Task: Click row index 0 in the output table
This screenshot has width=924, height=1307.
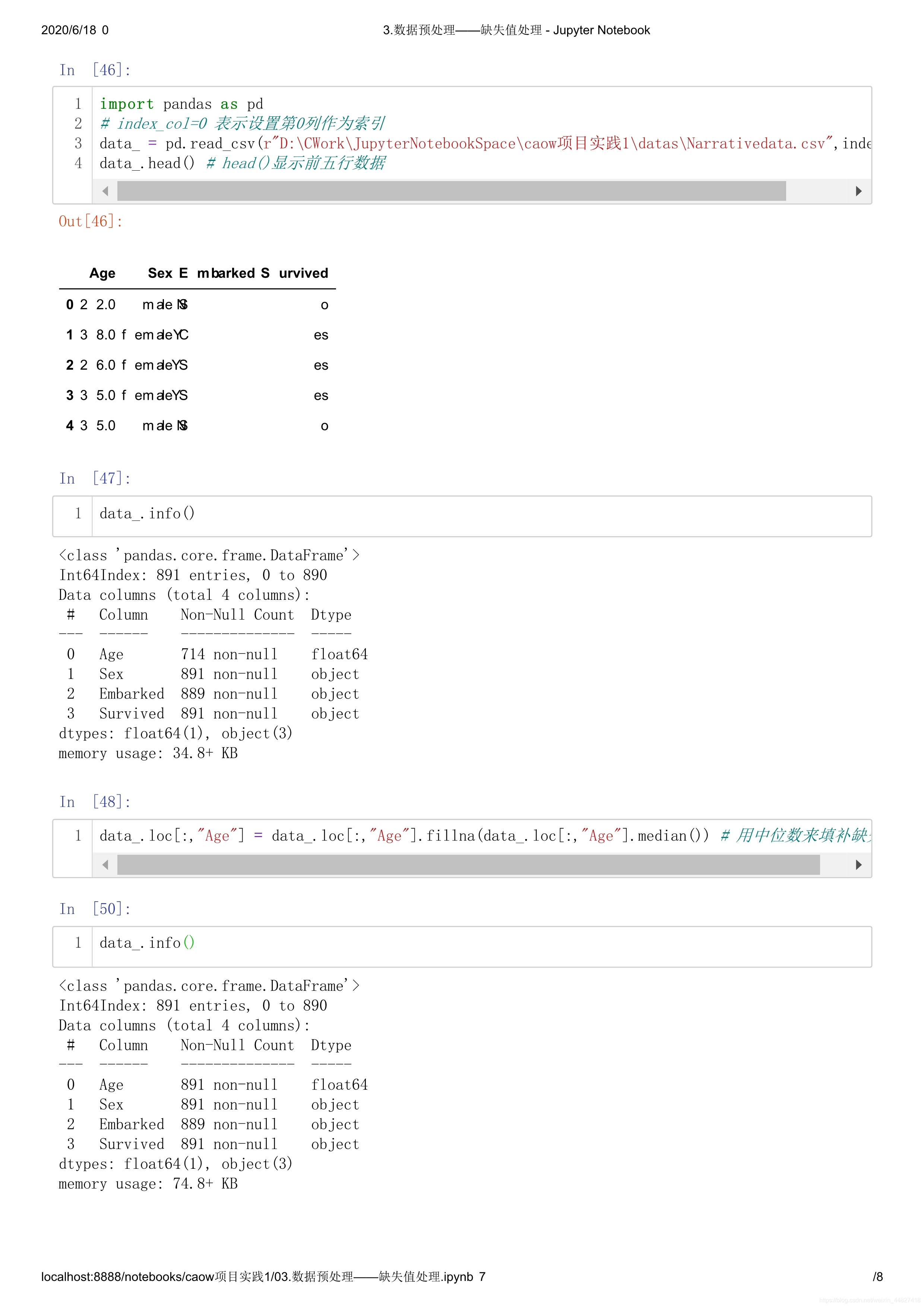Action: pyautogui.click(x=69, y=304)
